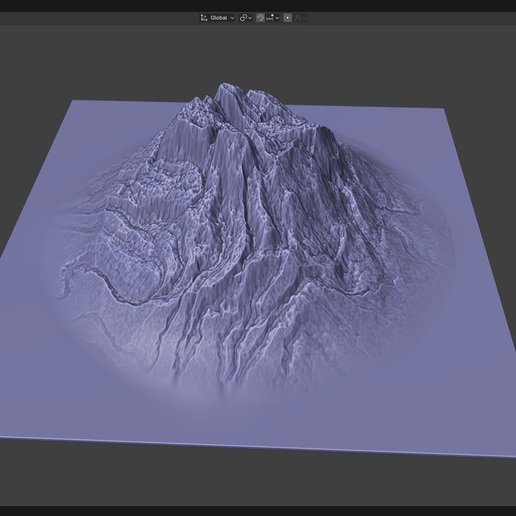Image resolution: width=516 pixels, height=516 pixels.
Task: Open the Global transform orientation dropdown
Action: point(217,18)
